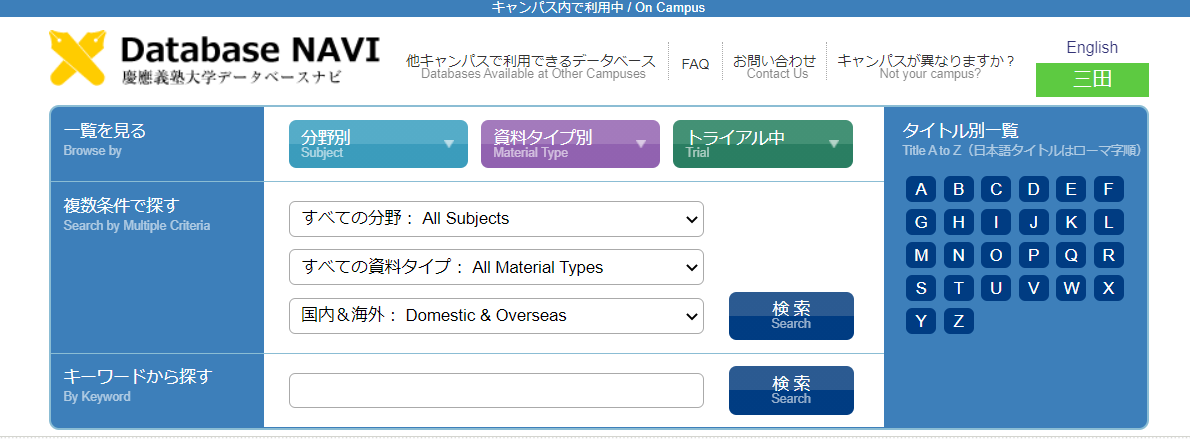Click the 'By Keyword' label
The width and height of the screenshot is (1190, 439).
[97, 396]
